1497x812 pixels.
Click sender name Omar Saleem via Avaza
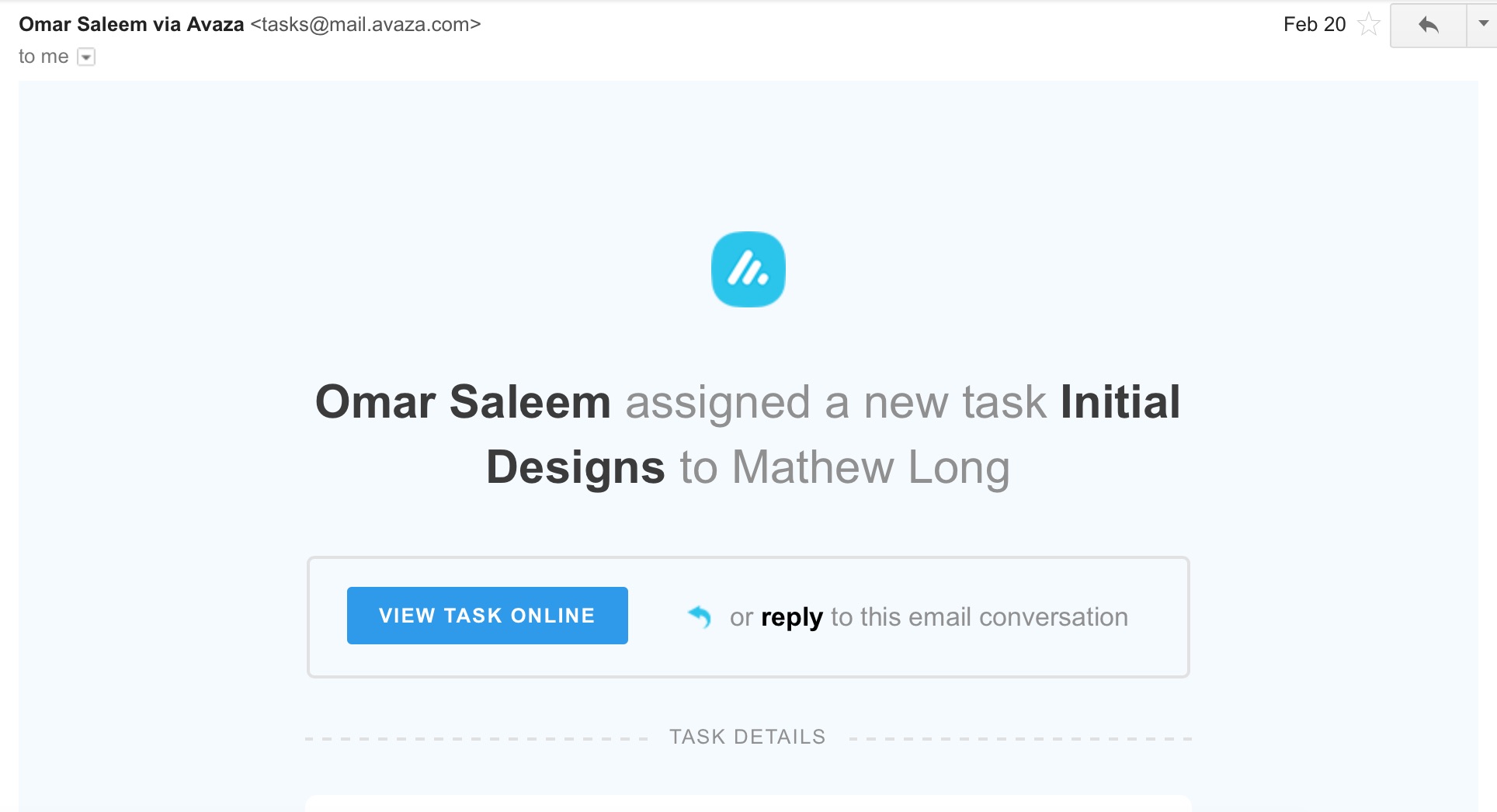pos(131,24)
